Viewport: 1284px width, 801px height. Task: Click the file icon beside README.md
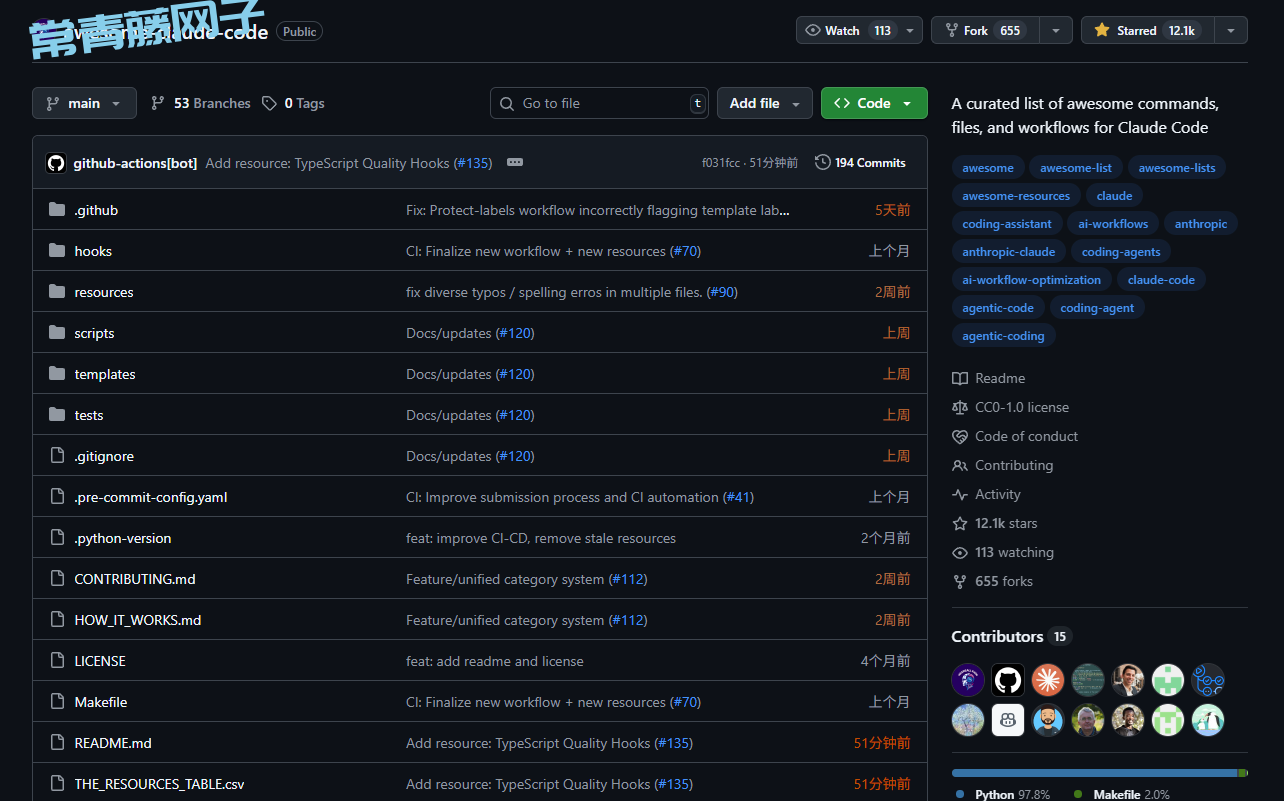click(x=57, y=743)
